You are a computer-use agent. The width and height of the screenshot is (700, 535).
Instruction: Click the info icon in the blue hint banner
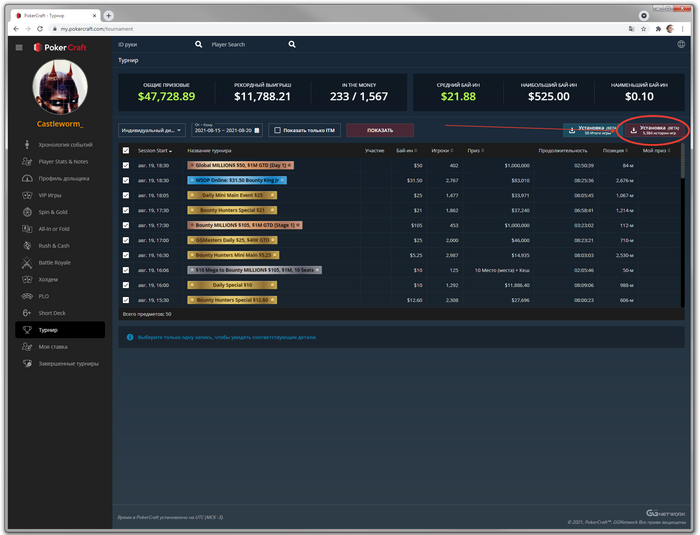point(130,337)
